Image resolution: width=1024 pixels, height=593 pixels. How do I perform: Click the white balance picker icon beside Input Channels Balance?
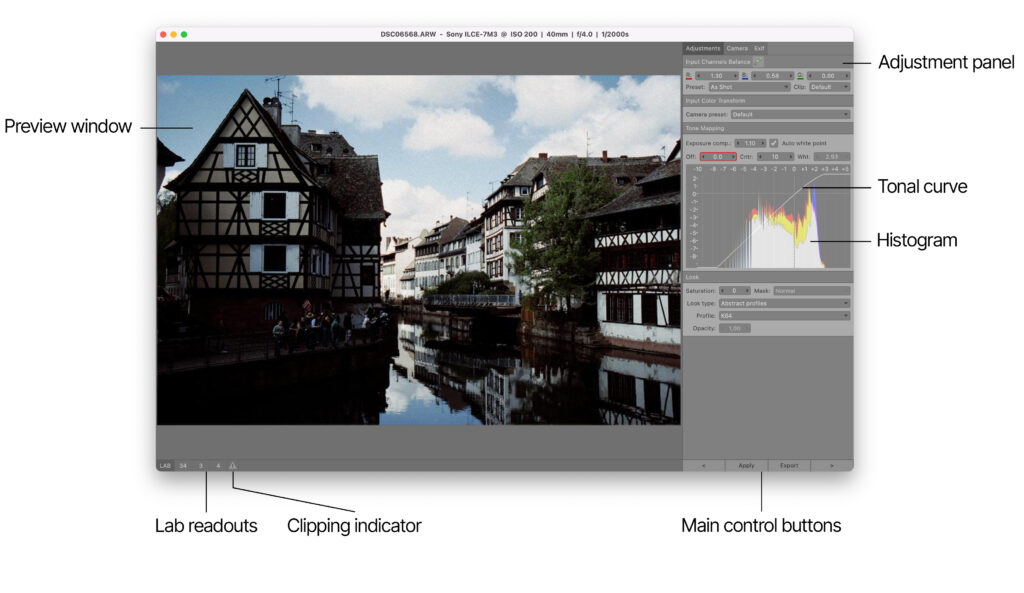click(x=758, y=61)
